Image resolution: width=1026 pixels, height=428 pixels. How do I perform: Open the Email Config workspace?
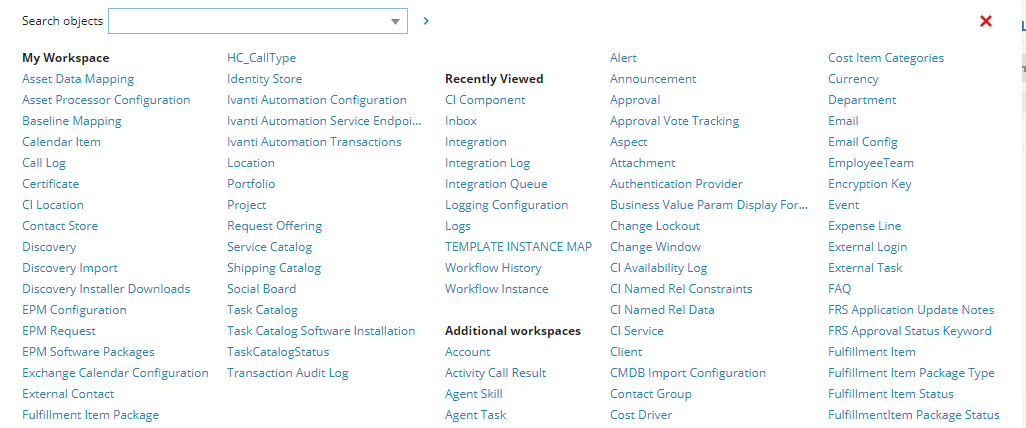tap(863, 142)
